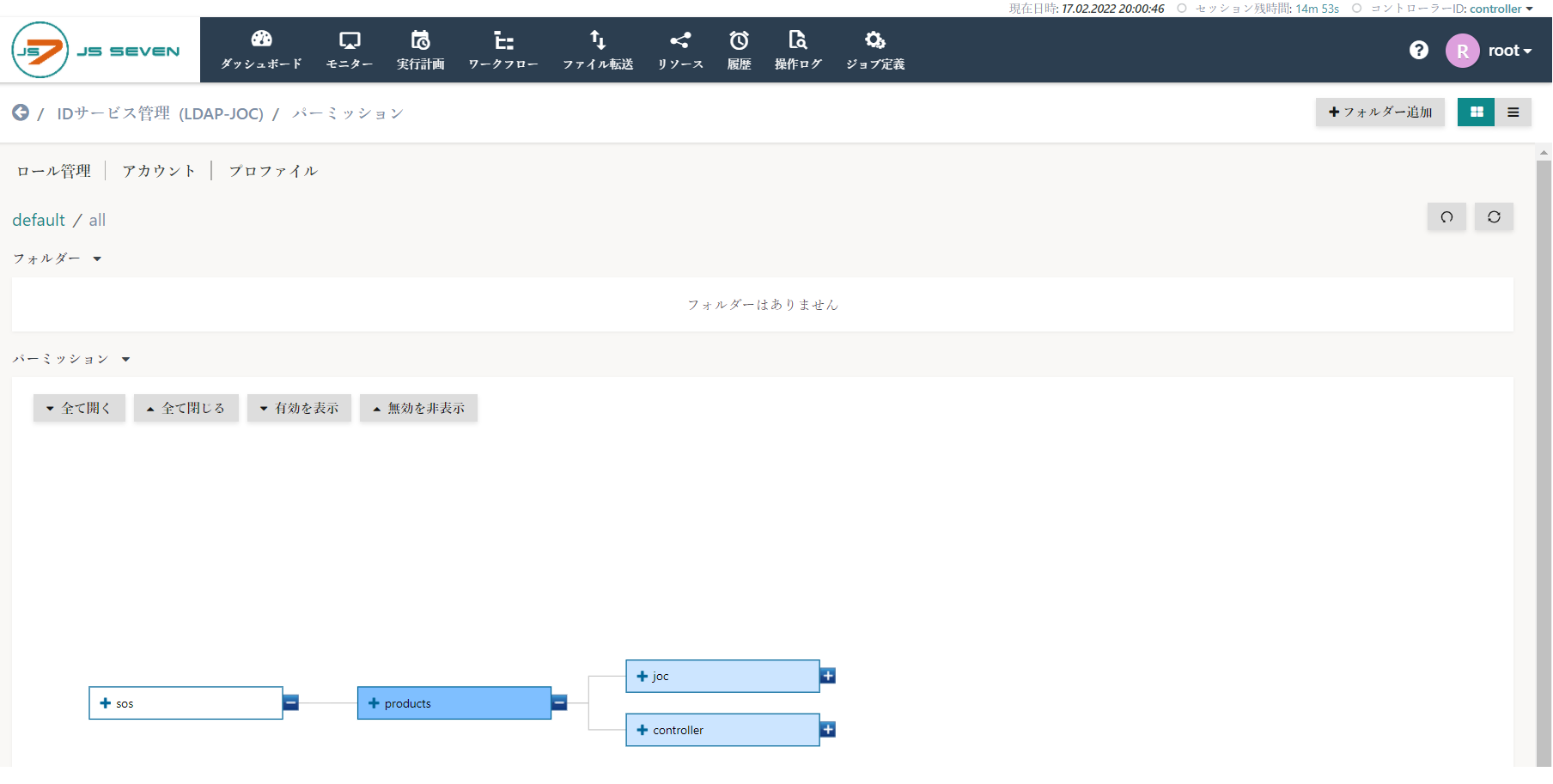
Task: Open the ワークフロー section
Action: tap(503, 49)
